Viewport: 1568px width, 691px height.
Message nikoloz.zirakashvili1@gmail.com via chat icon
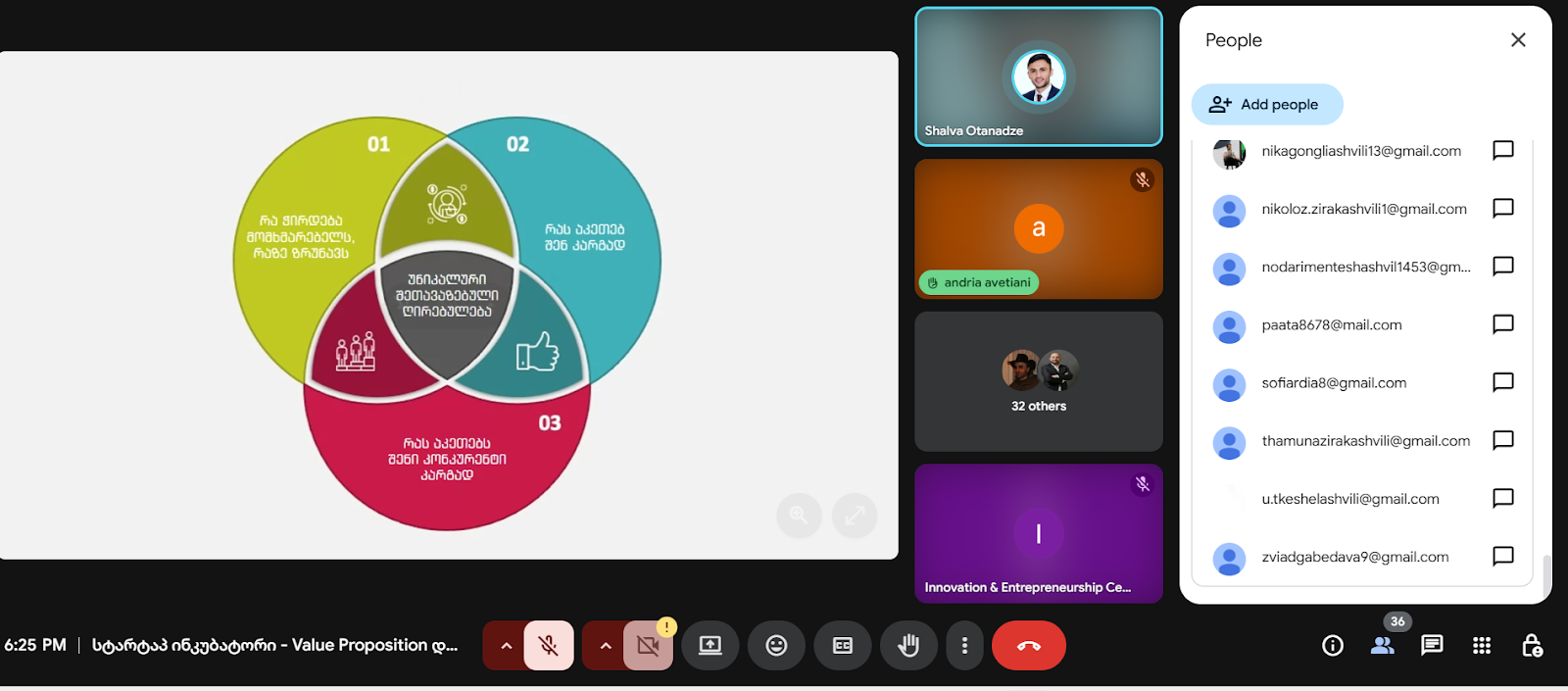tap(1502, 209)
